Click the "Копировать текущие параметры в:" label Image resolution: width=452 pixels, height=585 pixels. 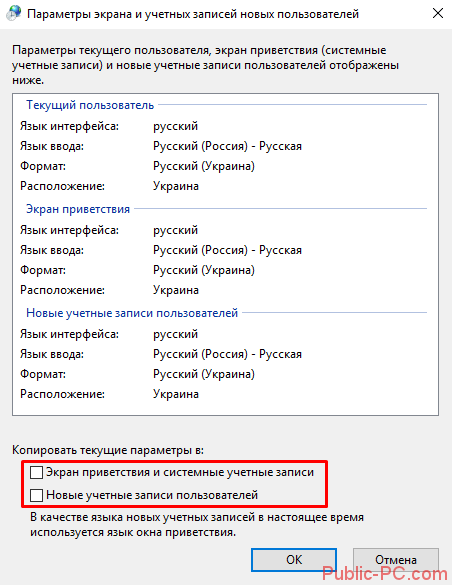click(108, 450)
